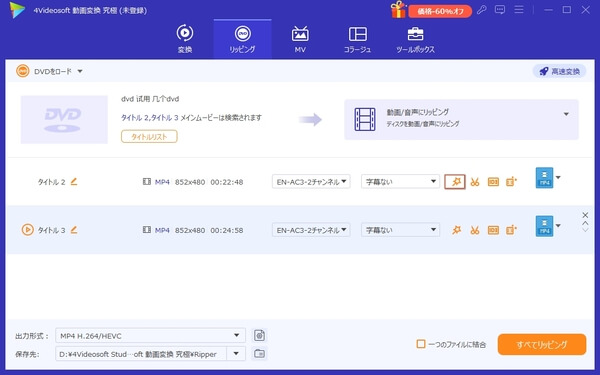Click the DVD disc thumbnail
600x375 pixels.
(64, 119)
